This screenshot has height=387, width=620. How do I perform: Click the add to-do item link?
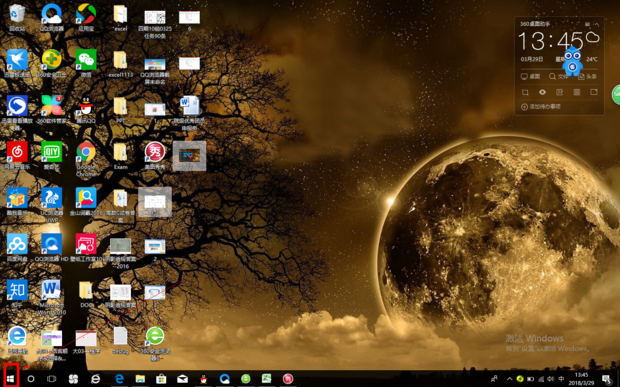coord(541,107)
